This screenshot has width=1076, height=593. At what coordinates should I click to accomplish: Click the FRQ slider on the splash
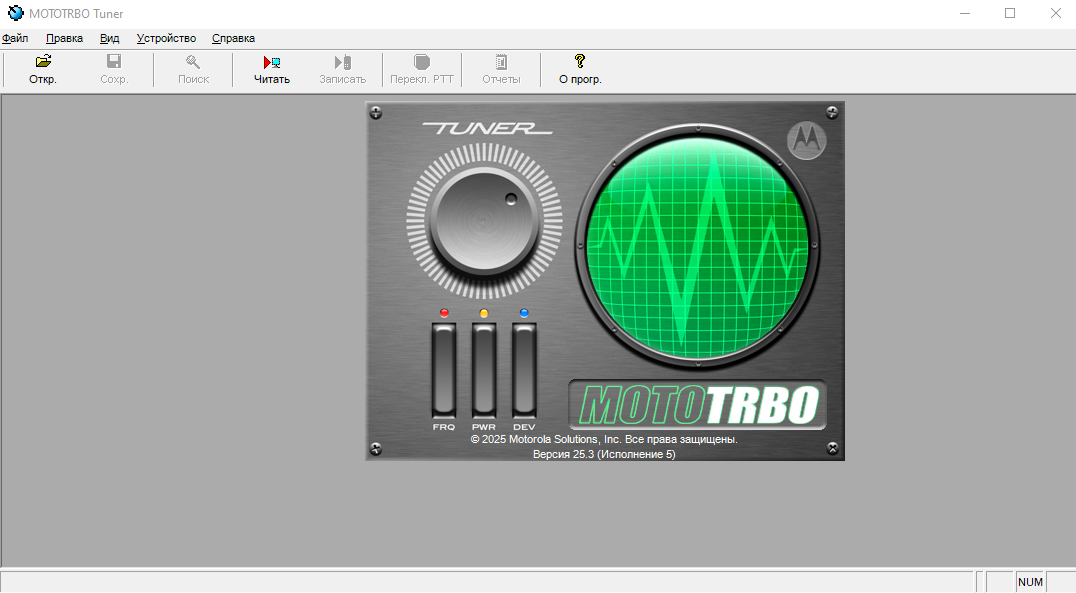pos(444,370)
